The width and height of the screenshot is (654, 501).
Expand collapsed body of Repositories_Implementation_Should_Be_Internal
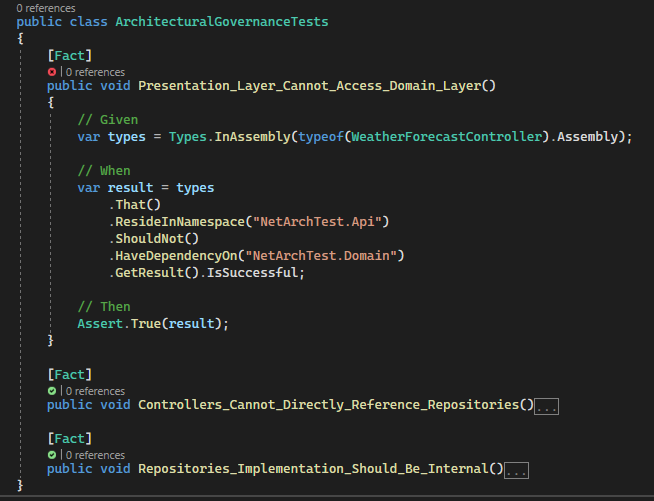[516, 470]
